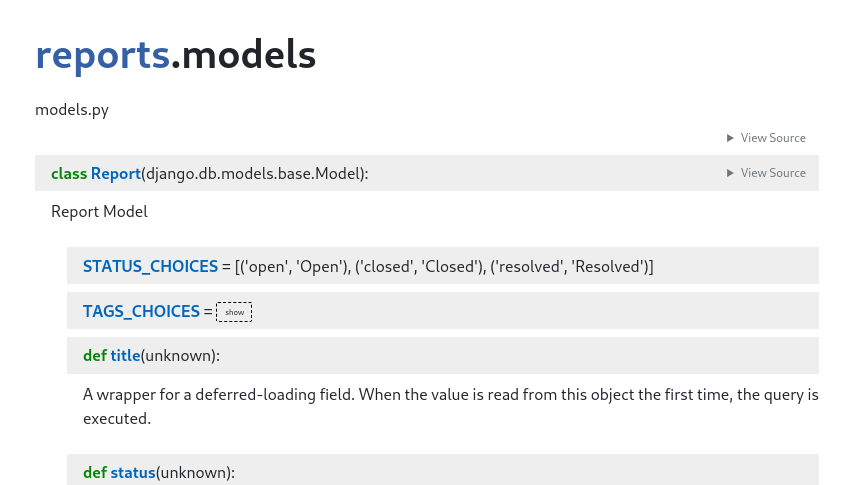
Task: Open the TAGS_CHOICES attribute anchor link
Action: point(141,311)
